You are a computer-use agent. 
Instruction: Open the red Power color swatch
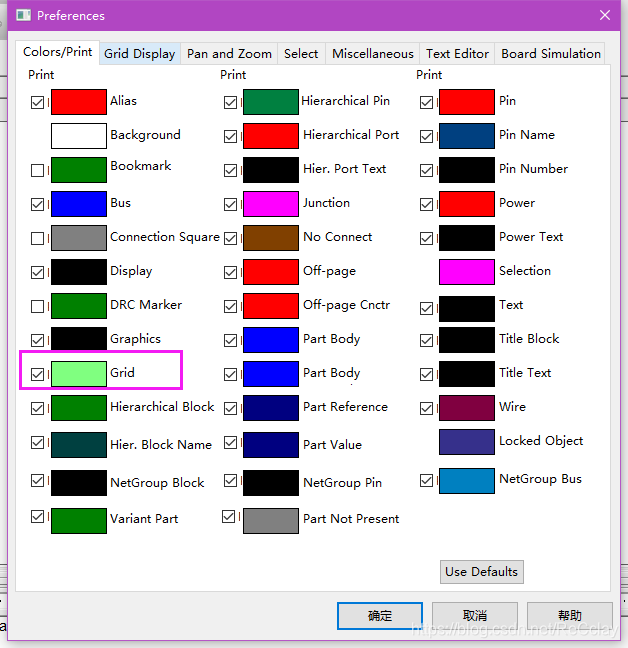tap(467, 204)
